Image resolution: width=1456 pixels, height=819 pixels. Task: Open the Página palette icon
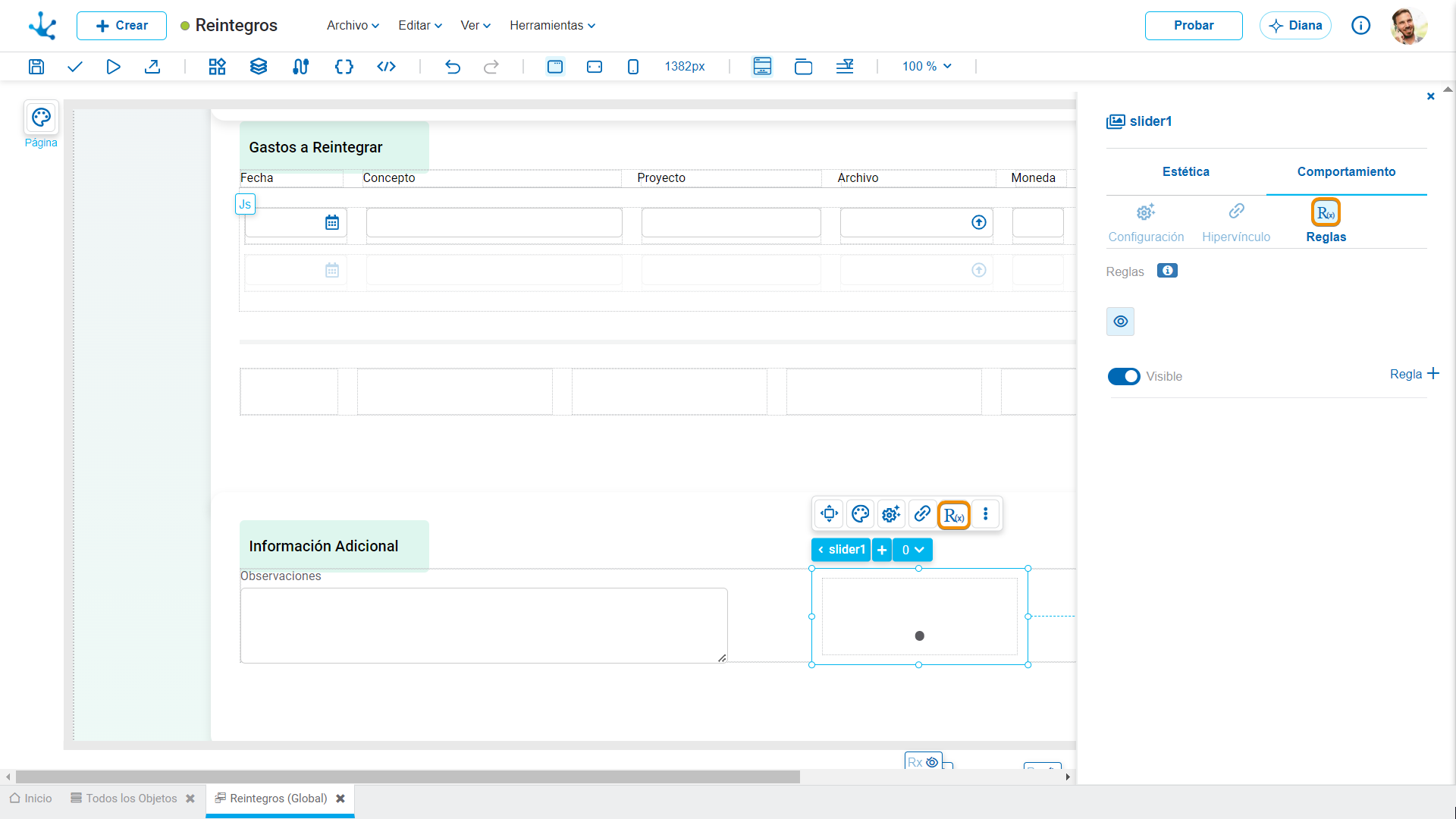click(41, 118)
